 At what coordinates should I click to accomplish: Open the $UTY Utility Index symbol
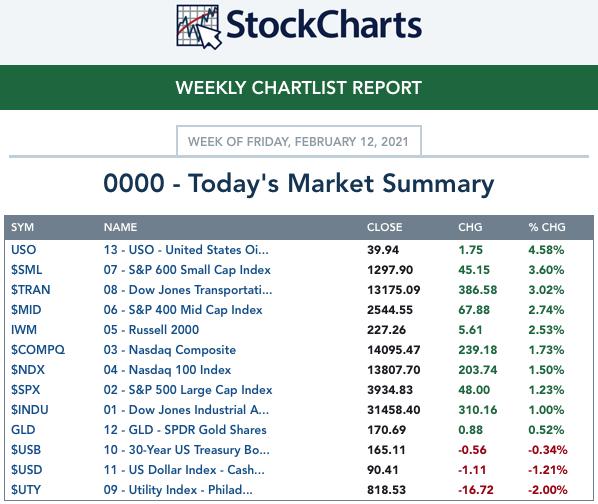[x=26, y=490]
